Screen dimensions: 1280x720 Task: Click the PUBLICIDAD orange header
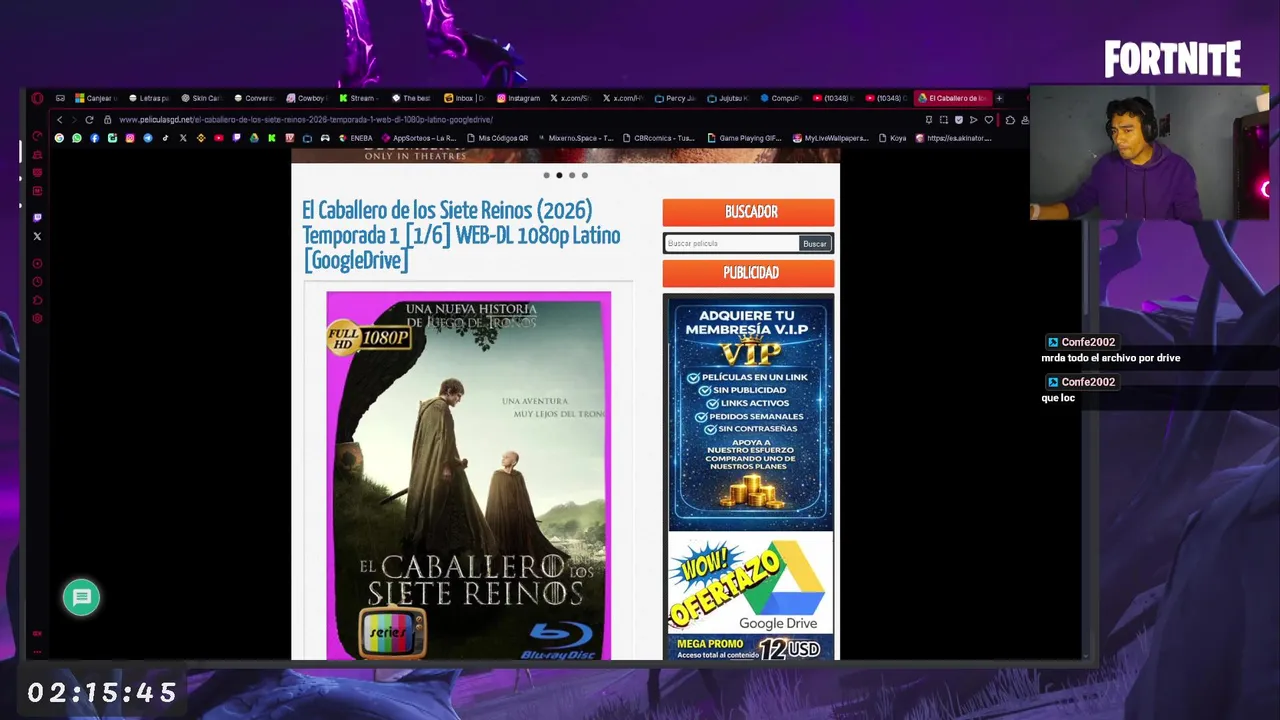tap(748, 273)
